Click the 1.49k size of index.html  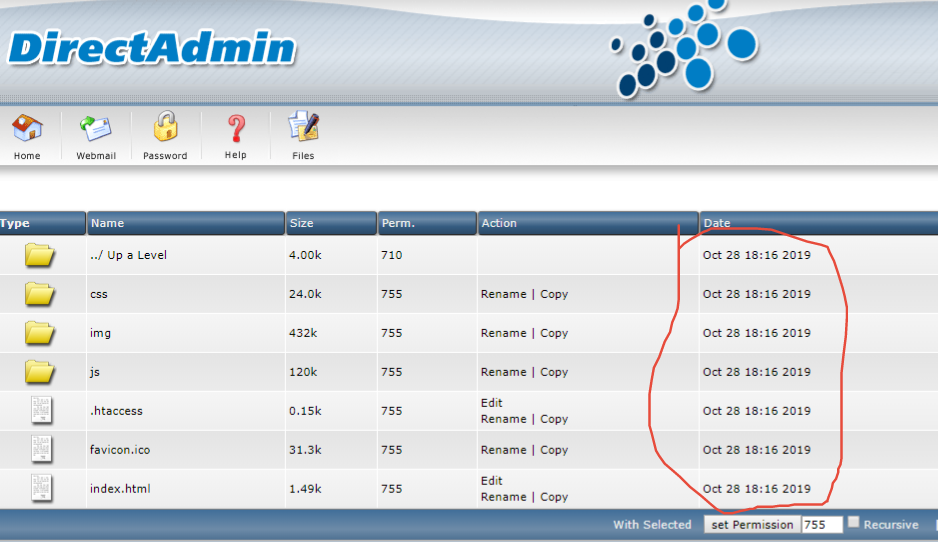pyautogui.click(x=305, y=488)
